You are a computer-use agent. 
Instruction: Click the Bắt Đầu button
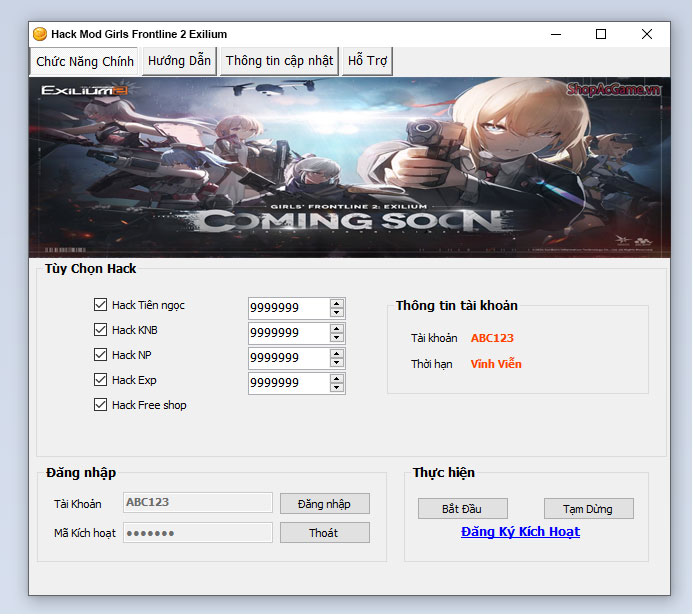(x=463, y=509)
